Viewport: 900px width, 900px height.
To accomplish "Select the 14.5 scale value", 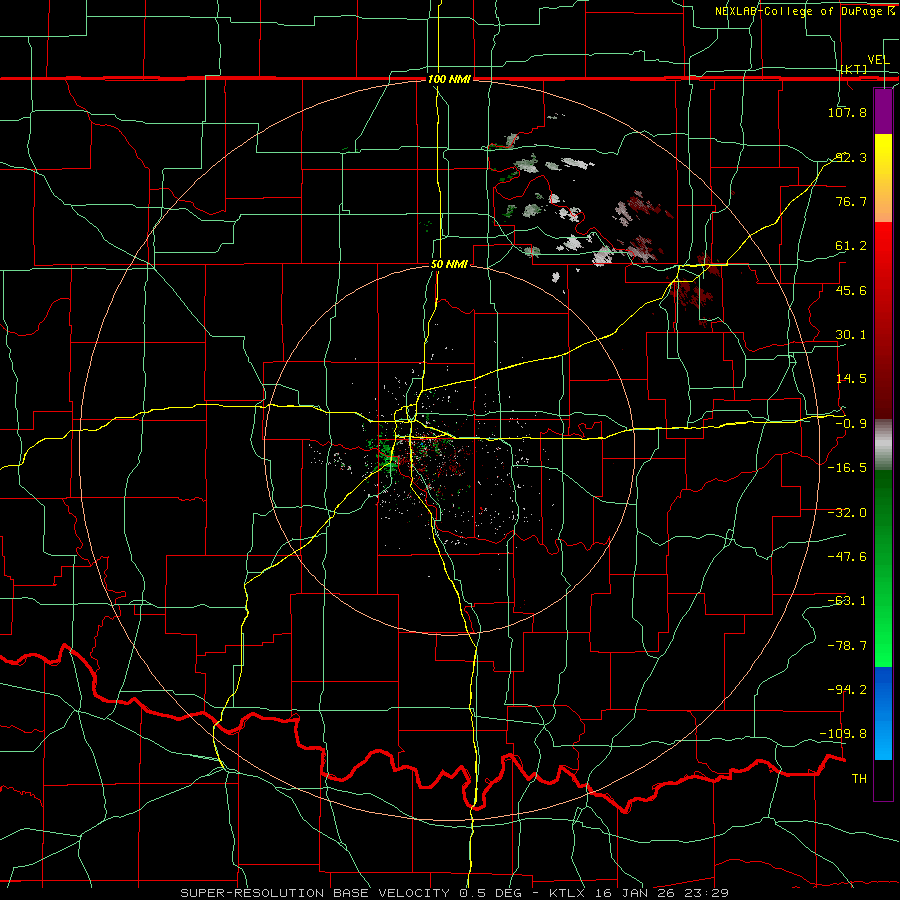I will pyautogui.click(x=850, y=379).
